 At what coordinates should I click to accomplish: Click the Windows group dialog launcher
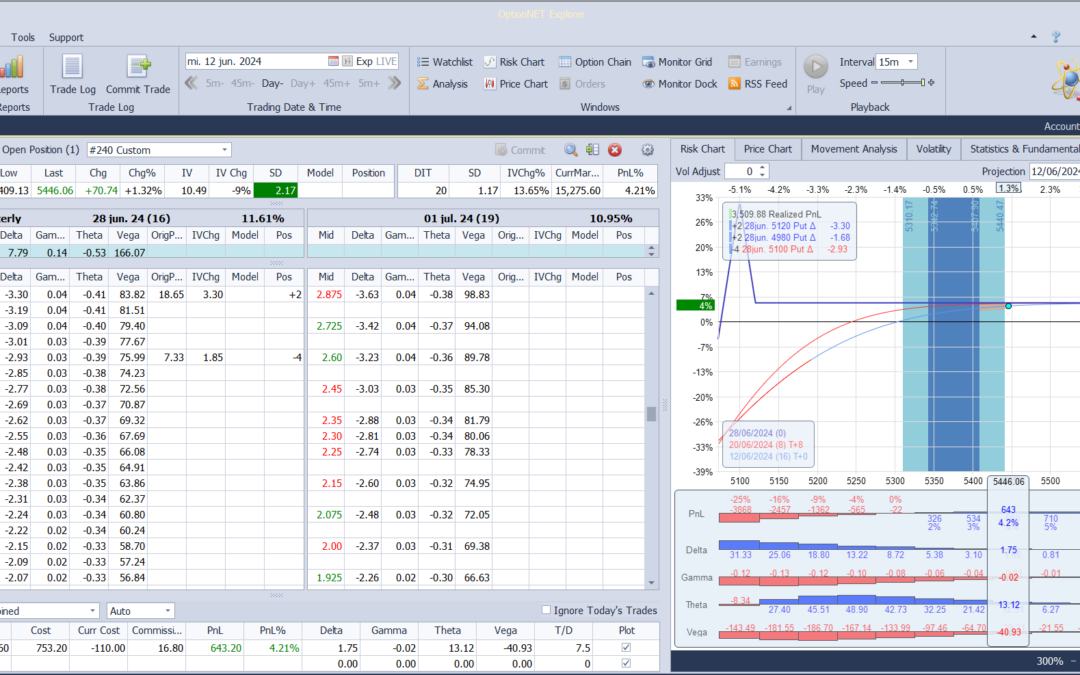tap(789, 108)
